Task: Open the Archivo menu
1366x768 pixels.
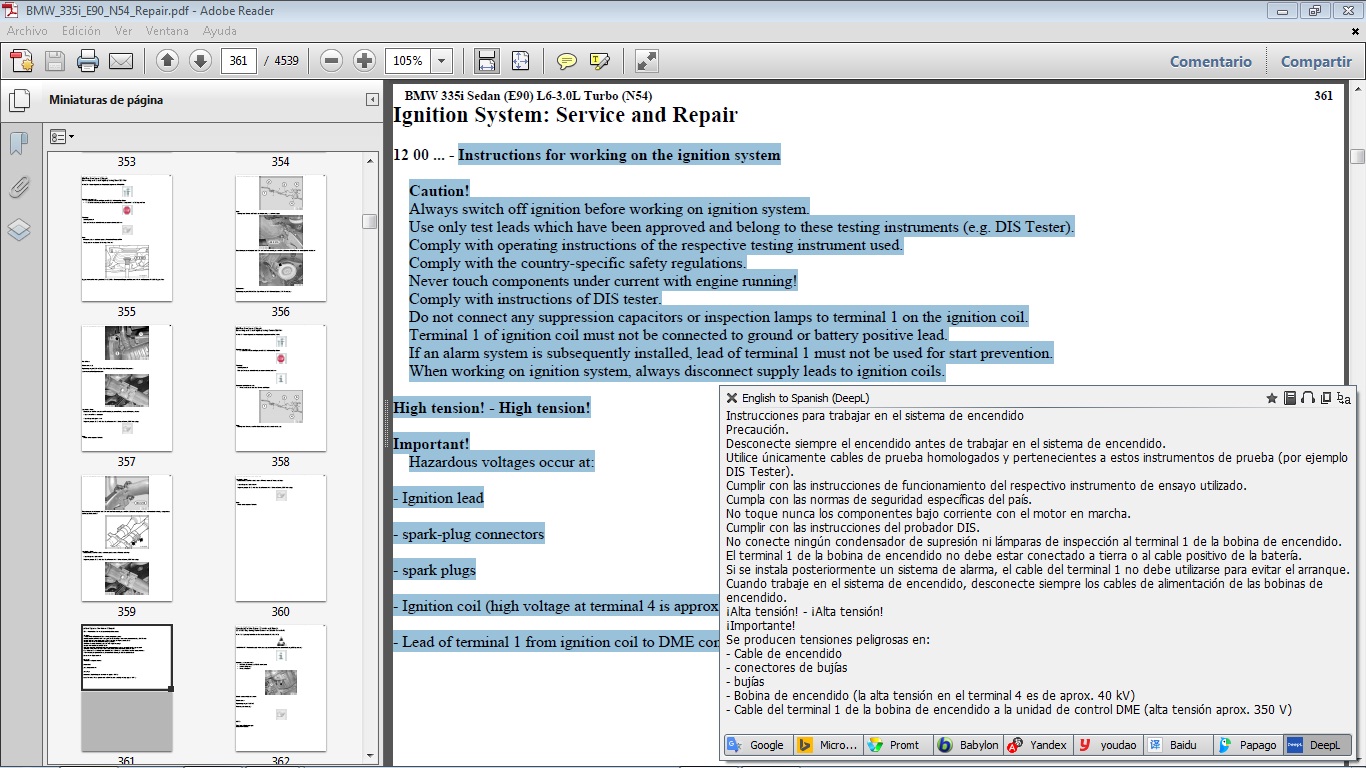Action: pyautogui.click(x=27, y=31)
